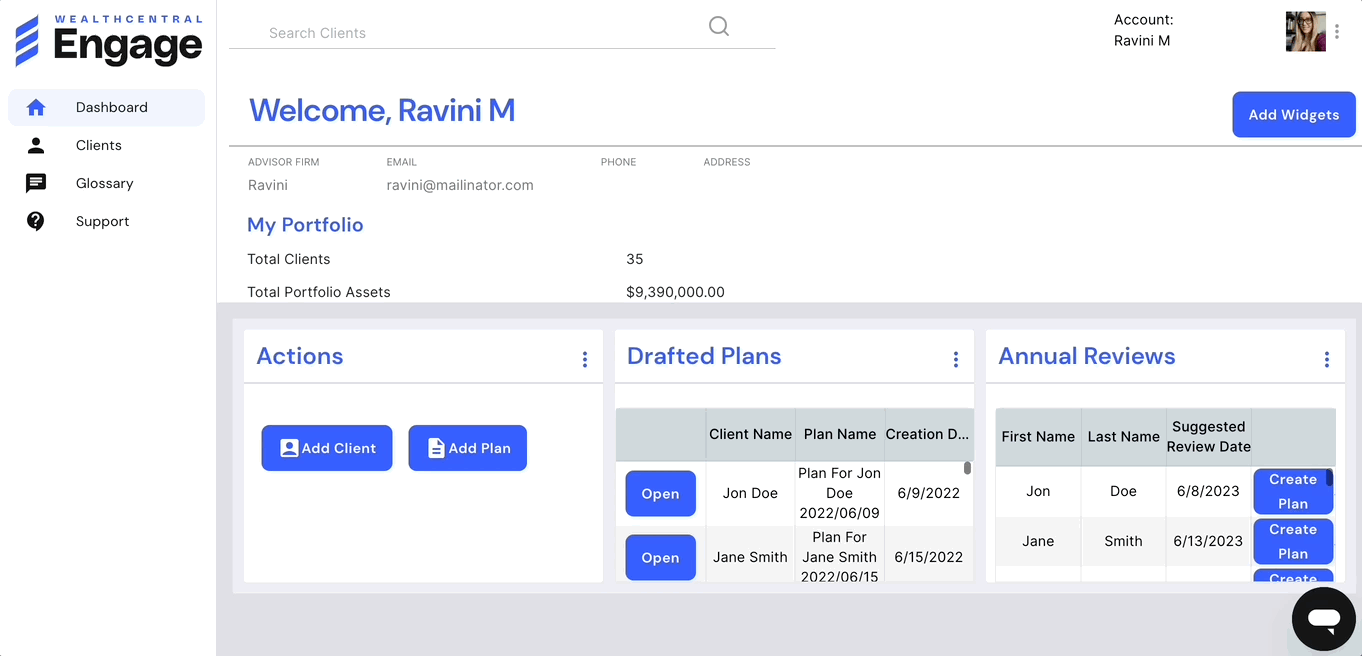Screen dimensions: 1362x656
Task: Sort by First Name column header
Action: (x=1038, y=436)
